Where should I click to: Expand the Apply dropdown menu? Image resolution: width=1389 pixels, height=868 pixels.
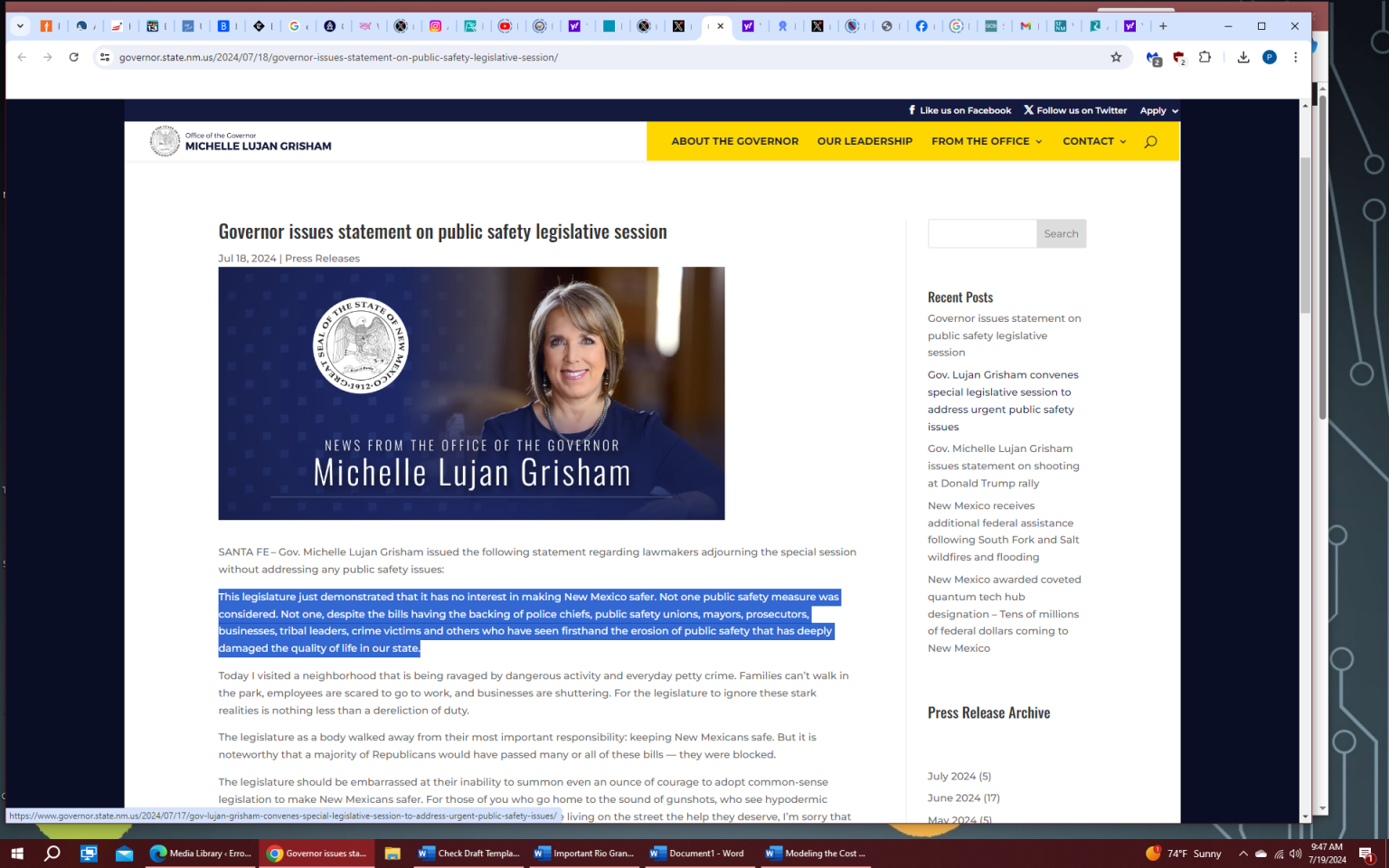[1158, 110]
